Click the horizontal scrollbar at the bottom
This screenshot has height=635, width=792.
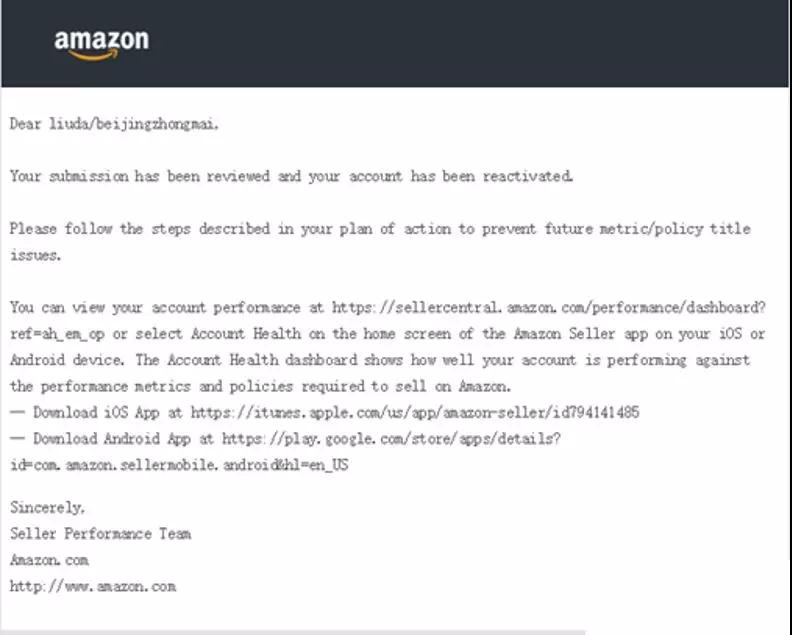pos(293,632)
